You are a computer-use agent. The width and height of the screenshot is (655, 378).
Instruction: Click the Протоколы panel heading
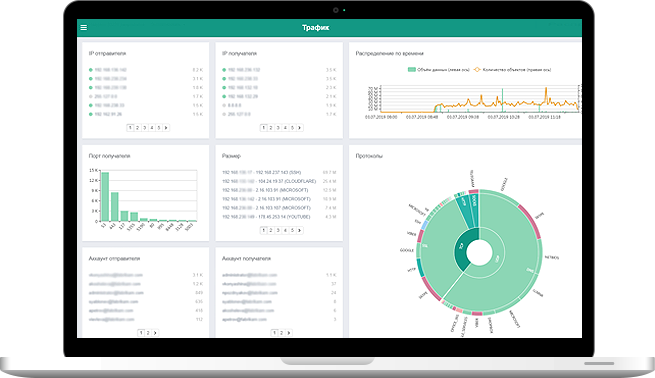tap(369, 156)
